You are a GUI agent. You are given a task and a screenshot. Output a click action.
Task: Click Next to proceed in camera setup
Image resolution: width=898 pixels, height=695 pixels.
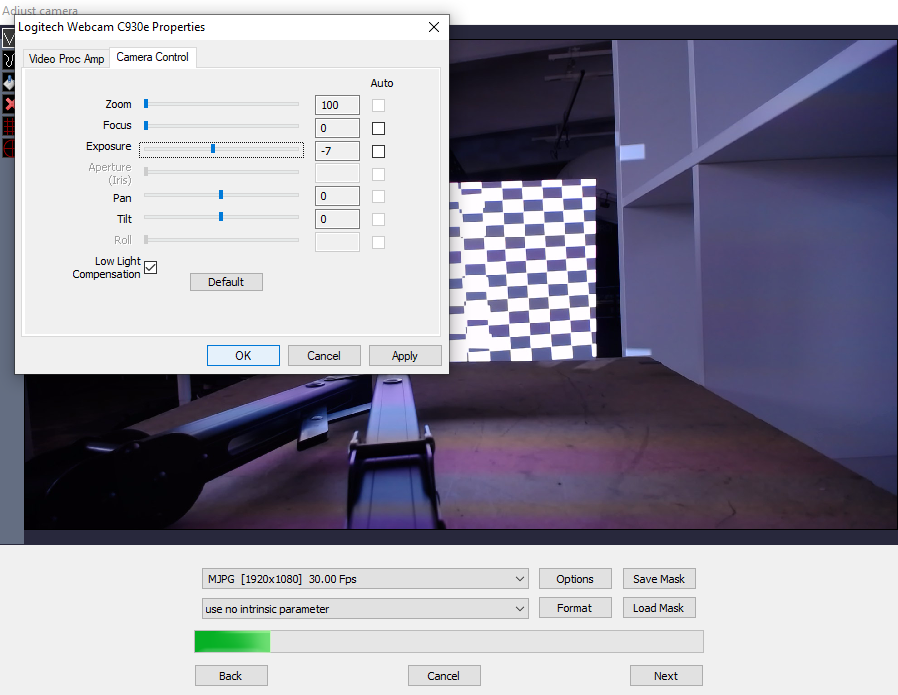(x=665, y=676)
